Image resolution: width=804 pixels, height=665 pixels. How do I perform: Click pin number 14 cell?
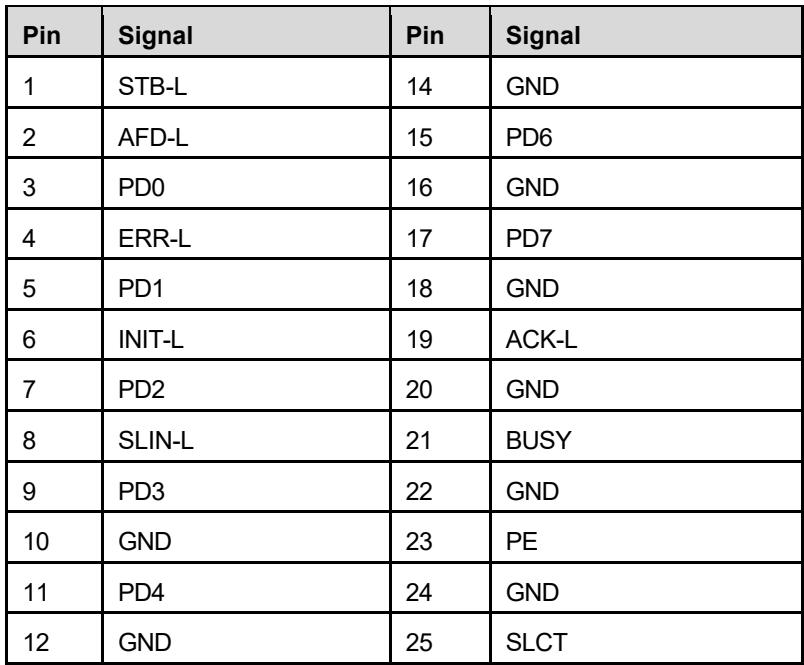click(x=440, y=82)
